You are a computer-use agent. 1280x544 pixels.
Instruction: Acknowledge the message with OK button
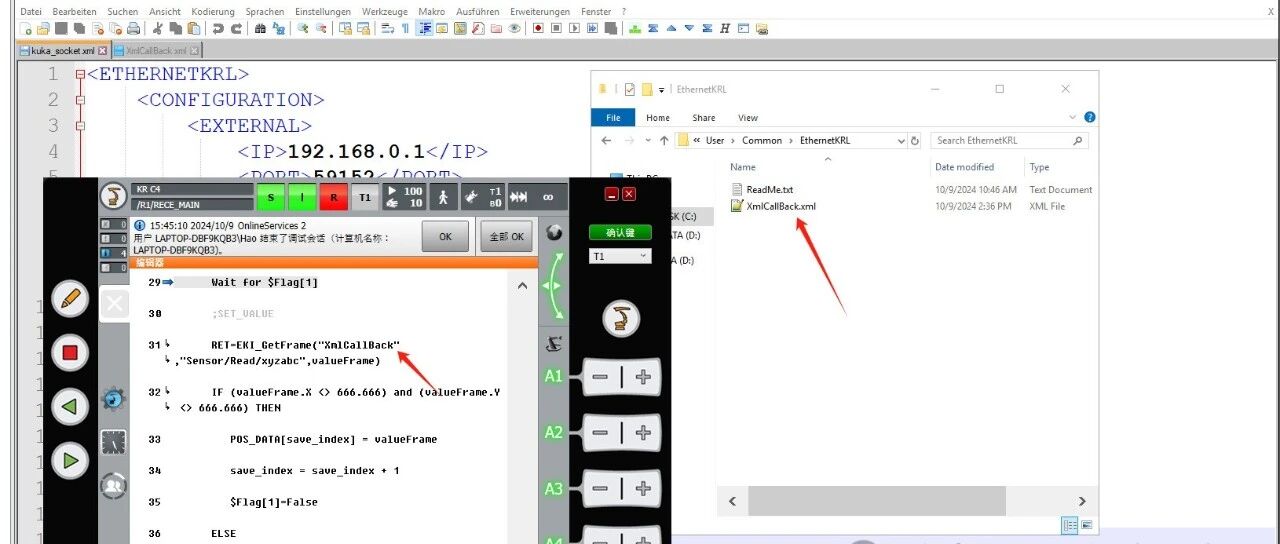point(445,237)
